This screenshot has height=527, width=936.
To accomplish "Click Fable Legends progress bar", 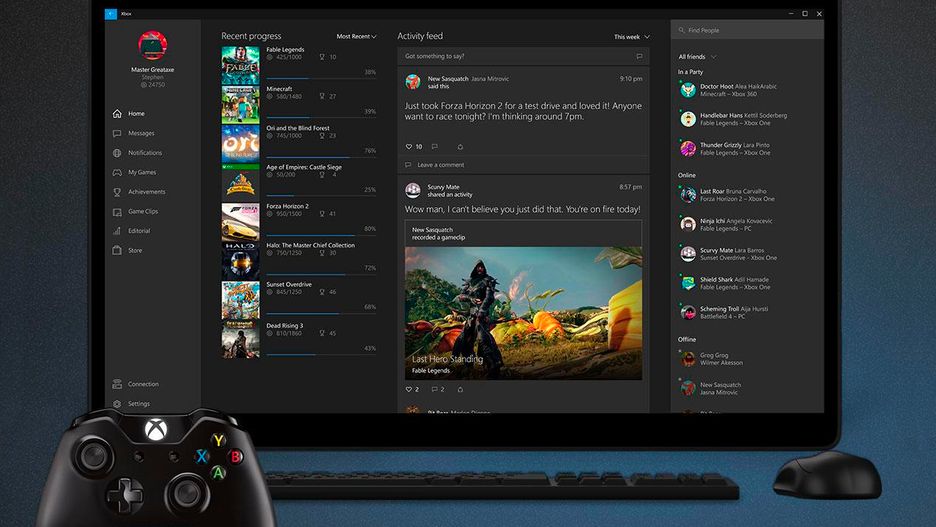I will (x=321, y=78).
